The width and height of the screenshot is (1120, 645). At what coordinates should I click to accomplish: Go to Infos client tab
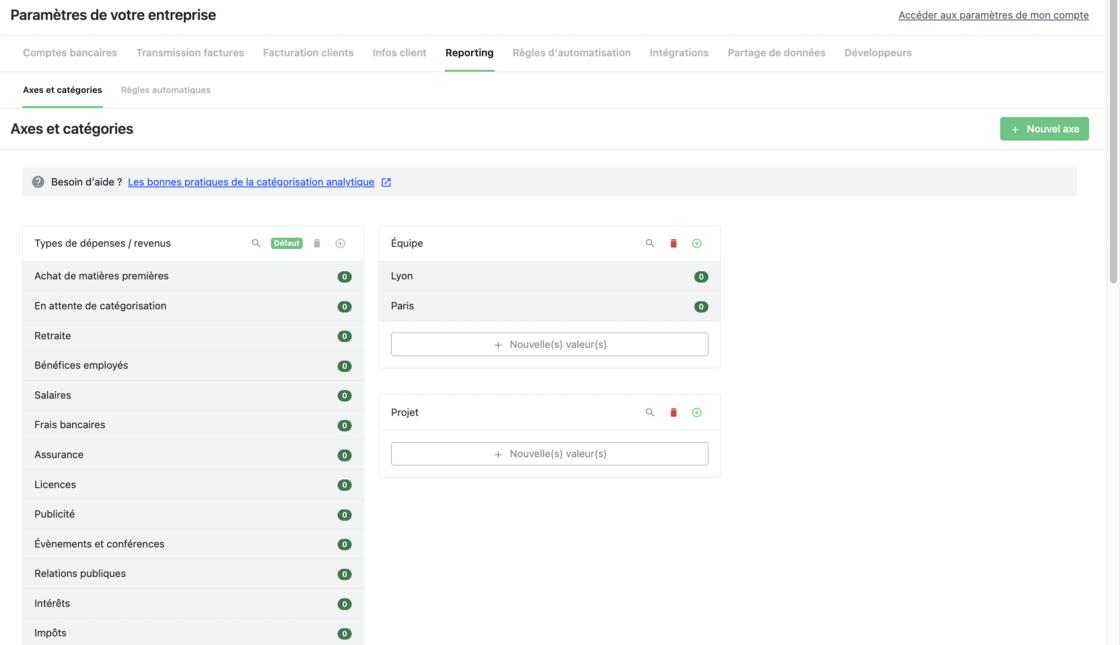[x=399, y=53]
